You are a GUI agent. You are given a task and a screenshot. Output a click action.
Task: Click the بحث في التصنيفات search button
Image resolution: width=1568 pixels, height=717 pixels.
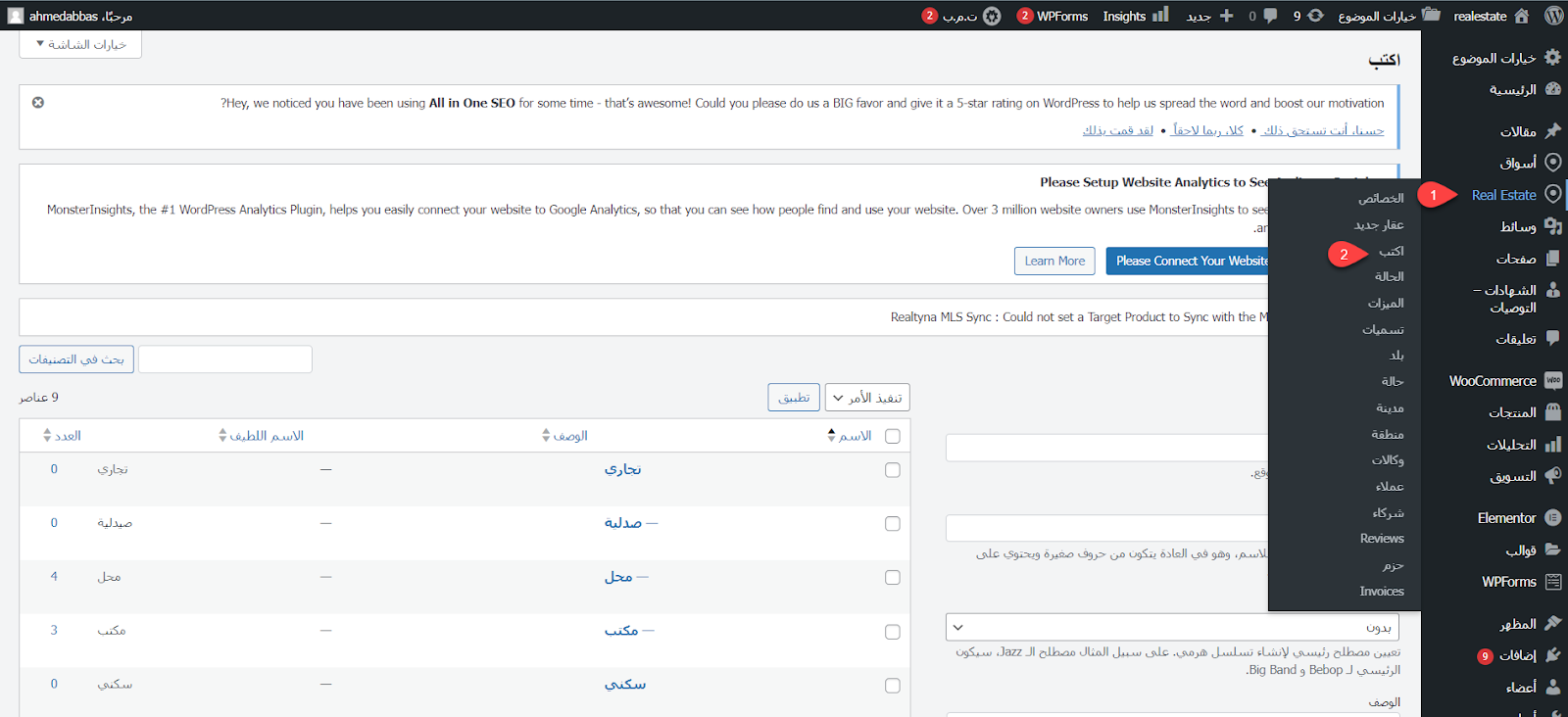click(x=76, y=359)
